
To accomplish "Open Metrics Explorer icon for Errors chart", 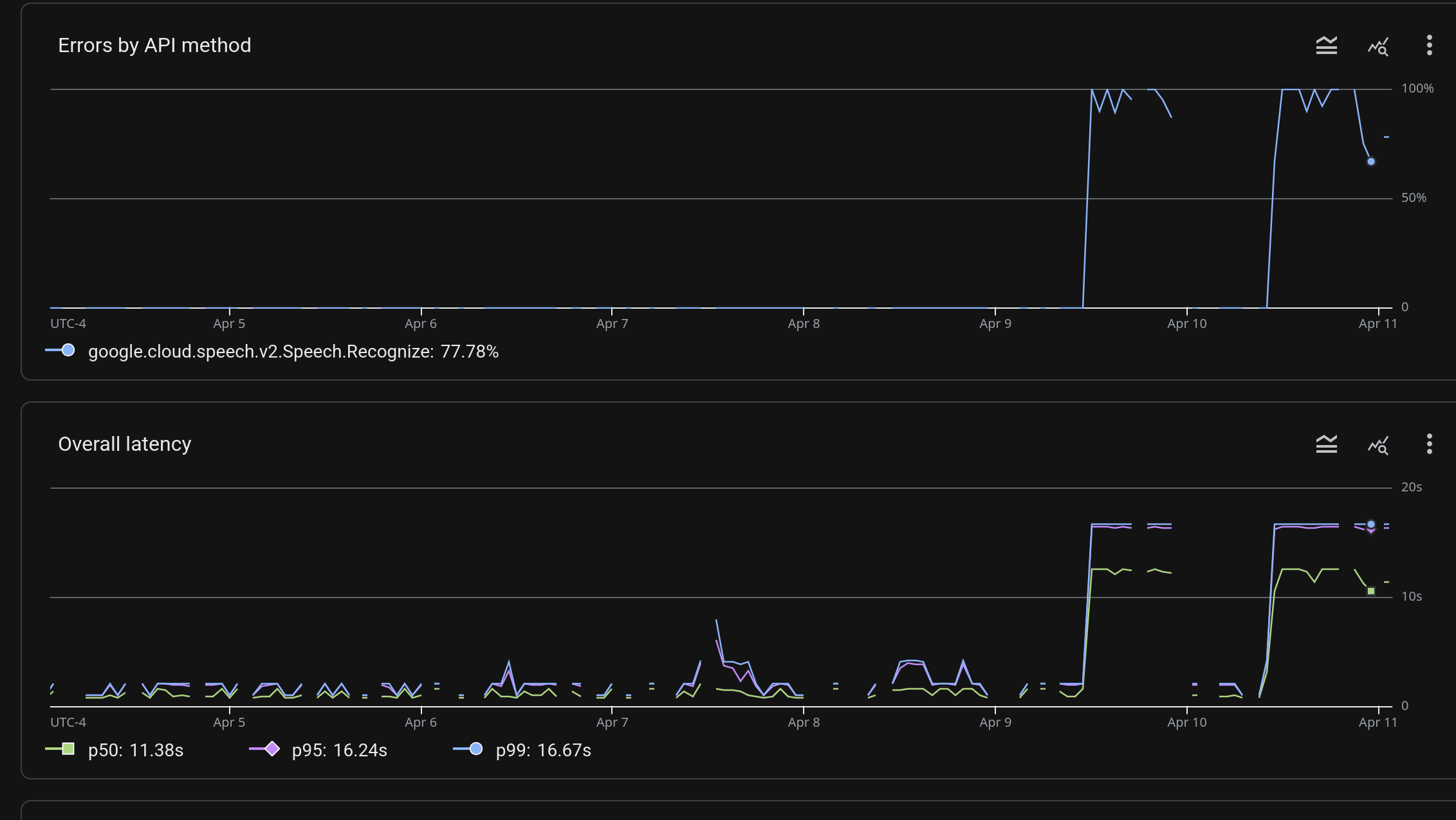I will coord(1378,46).
